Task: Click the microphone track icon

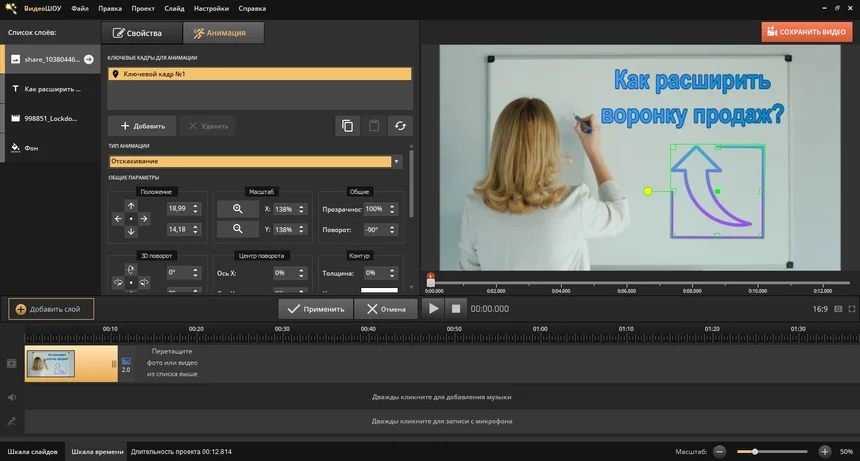Action: [12, 421]
